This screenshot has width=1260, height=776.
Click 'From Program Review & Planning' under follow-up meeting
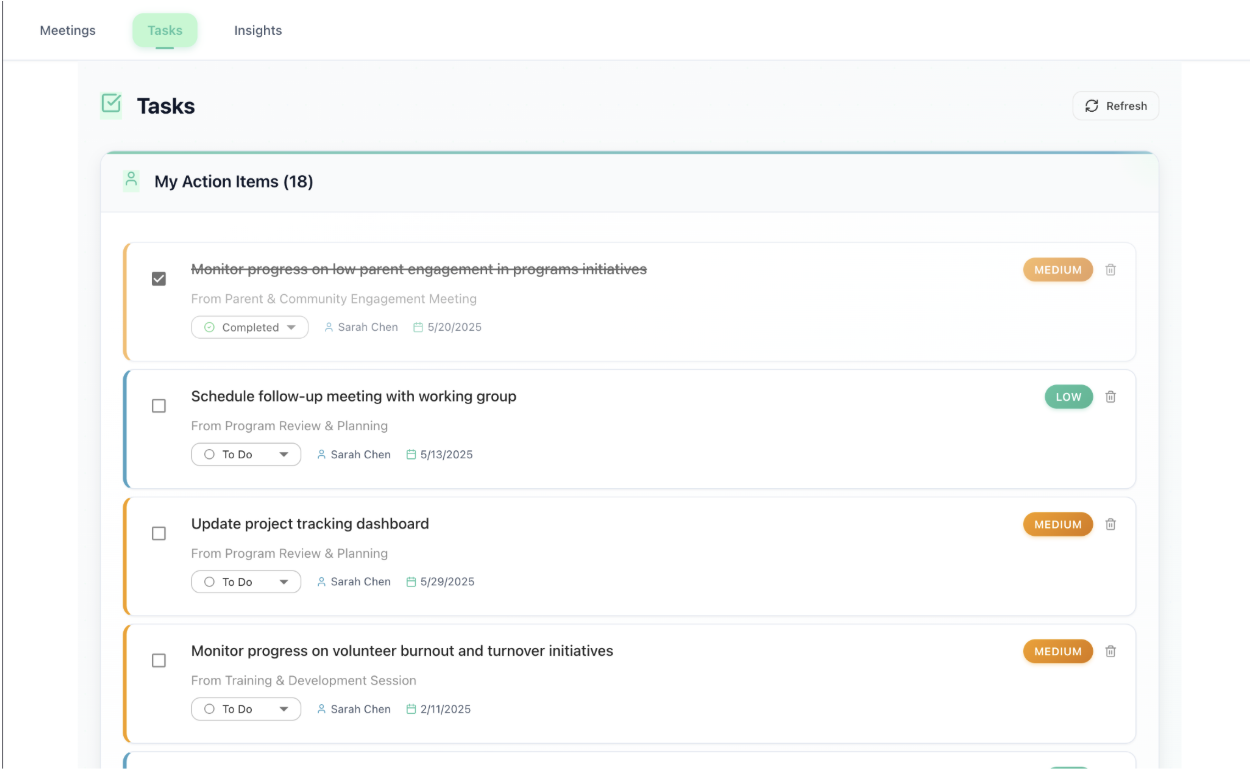(x=290, y=426)
